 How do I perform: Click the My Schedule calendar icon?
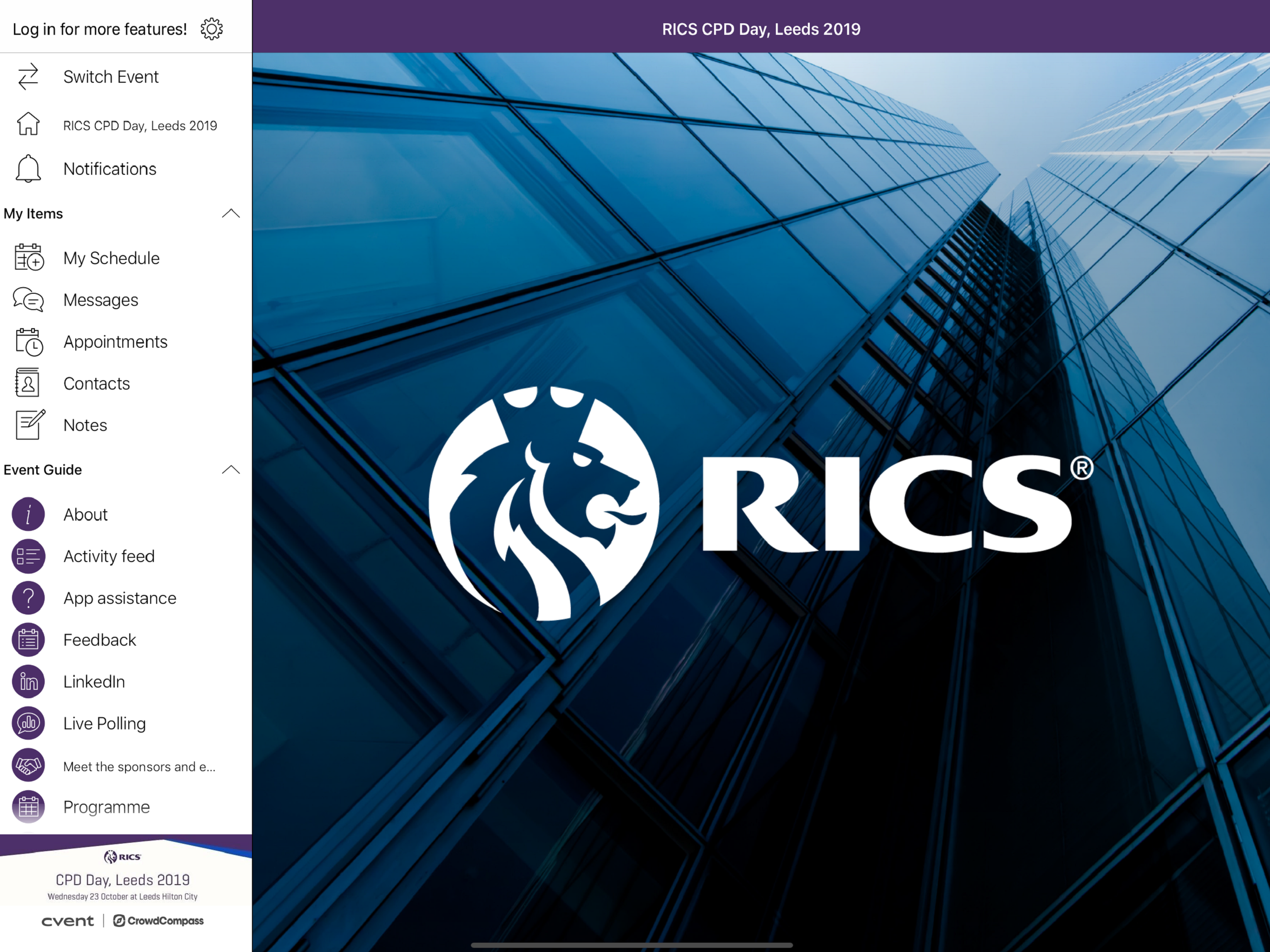pyautogui.click(x=29, y=257)
